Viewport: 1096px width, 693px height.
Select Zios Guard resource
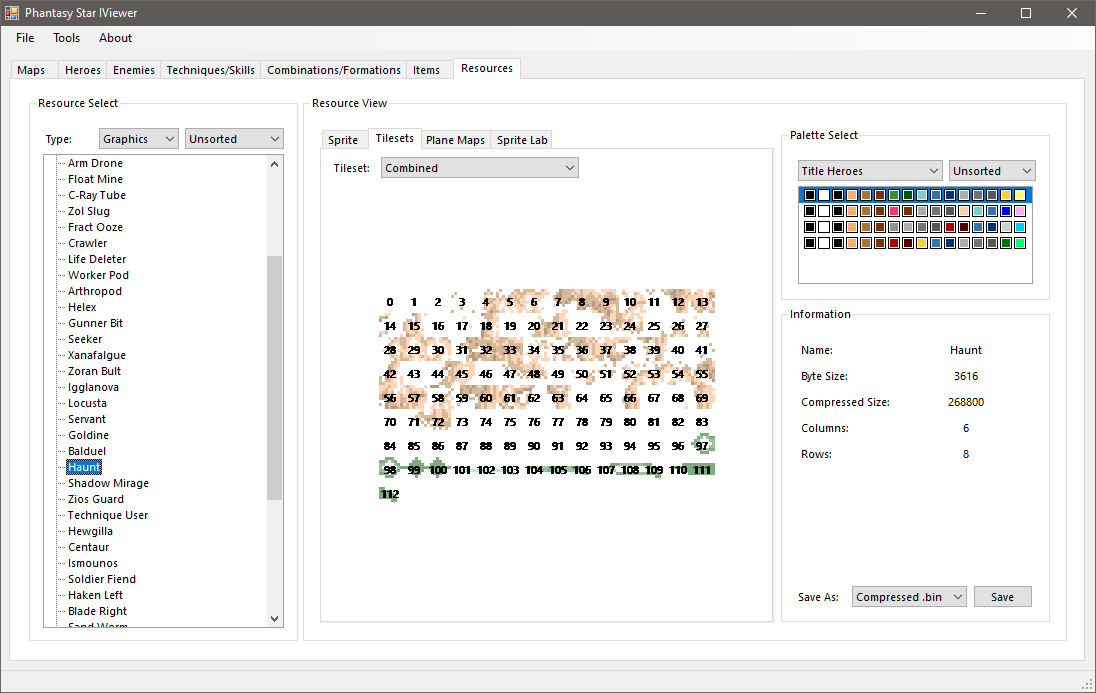(96, 499)
